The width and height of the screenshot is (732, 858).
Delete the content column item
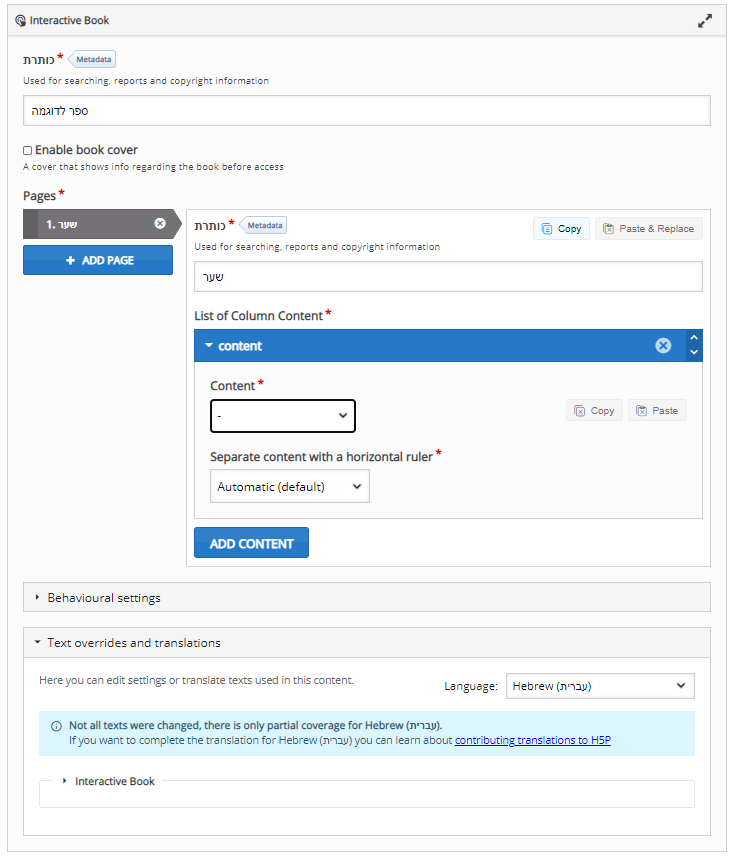663,345
